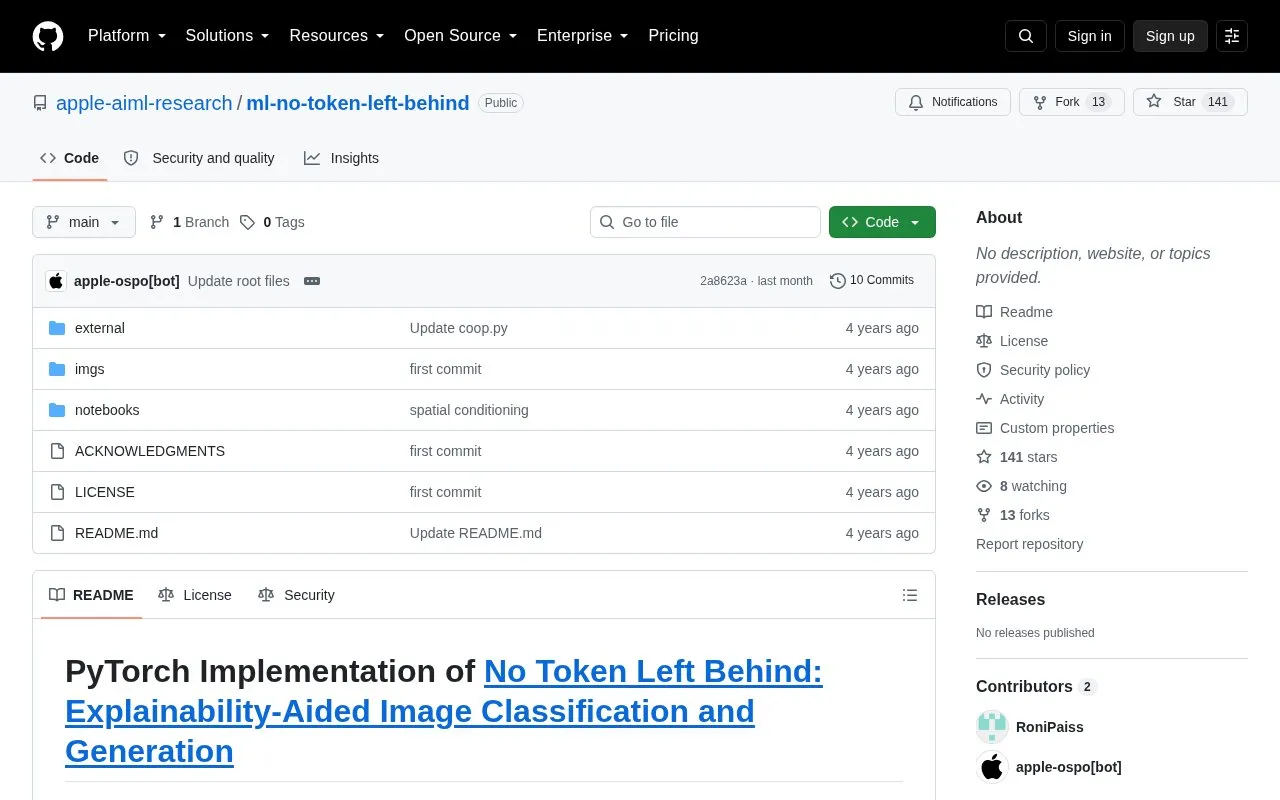Open Security policy in About sidebar
The height and width of the screenshot is (800, 1280).
tap(1033, 370)
